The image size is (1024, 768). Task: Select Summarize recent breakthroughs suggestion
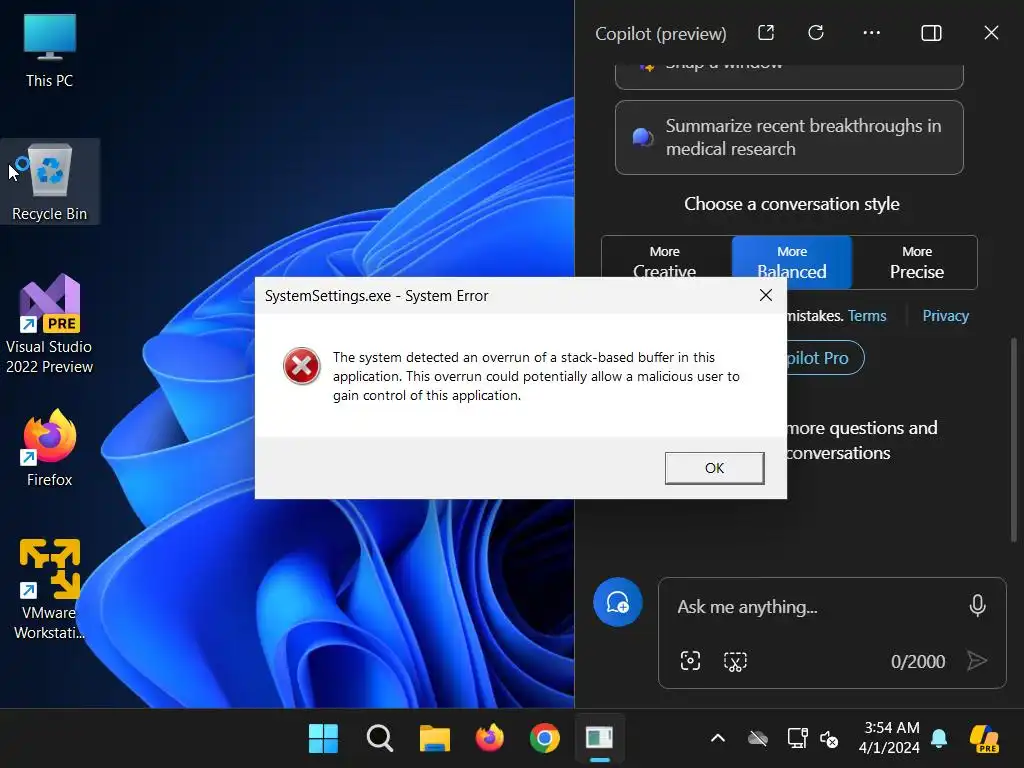point(789,137)
